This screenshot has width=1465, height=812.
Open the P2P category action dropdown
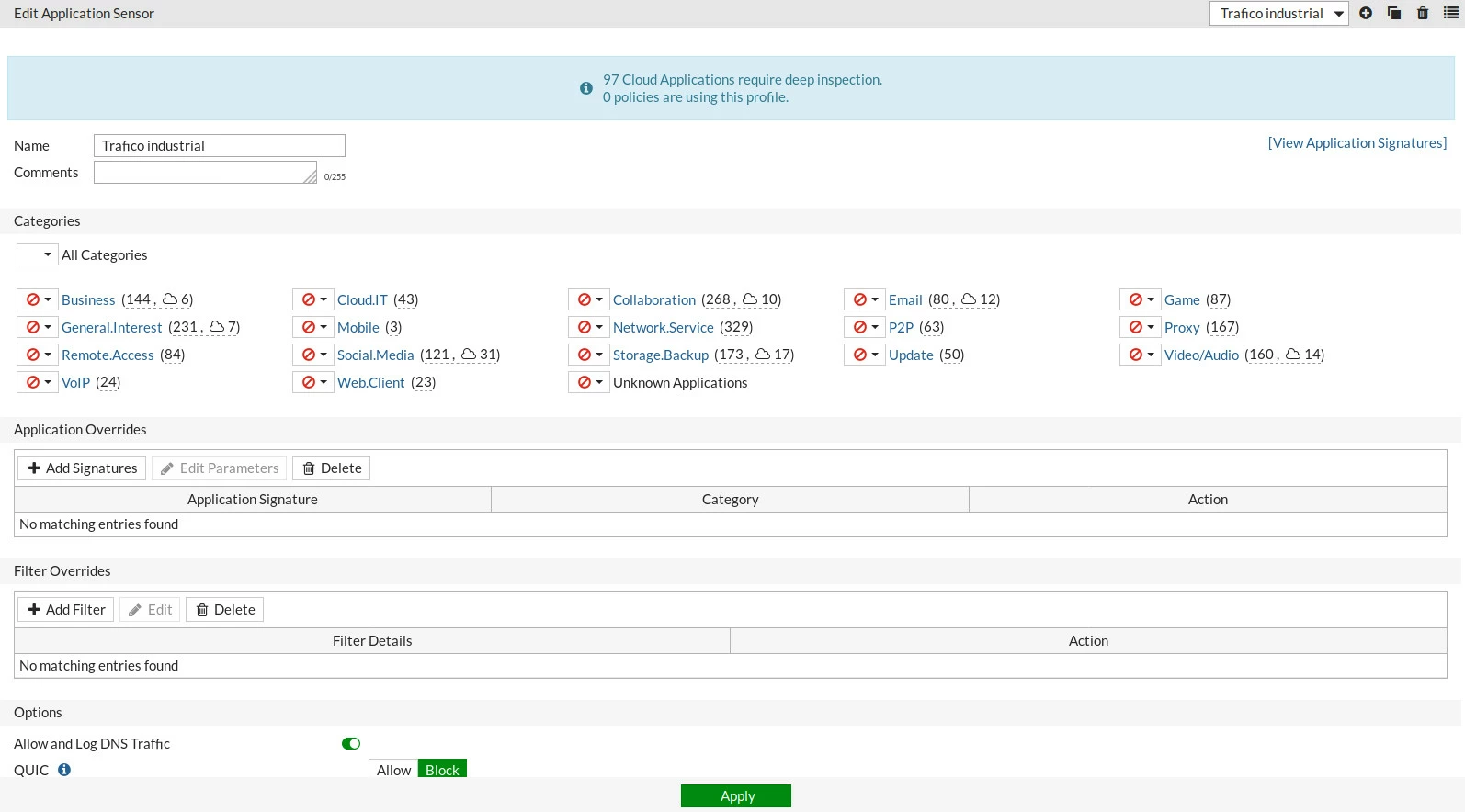[865, 327]
